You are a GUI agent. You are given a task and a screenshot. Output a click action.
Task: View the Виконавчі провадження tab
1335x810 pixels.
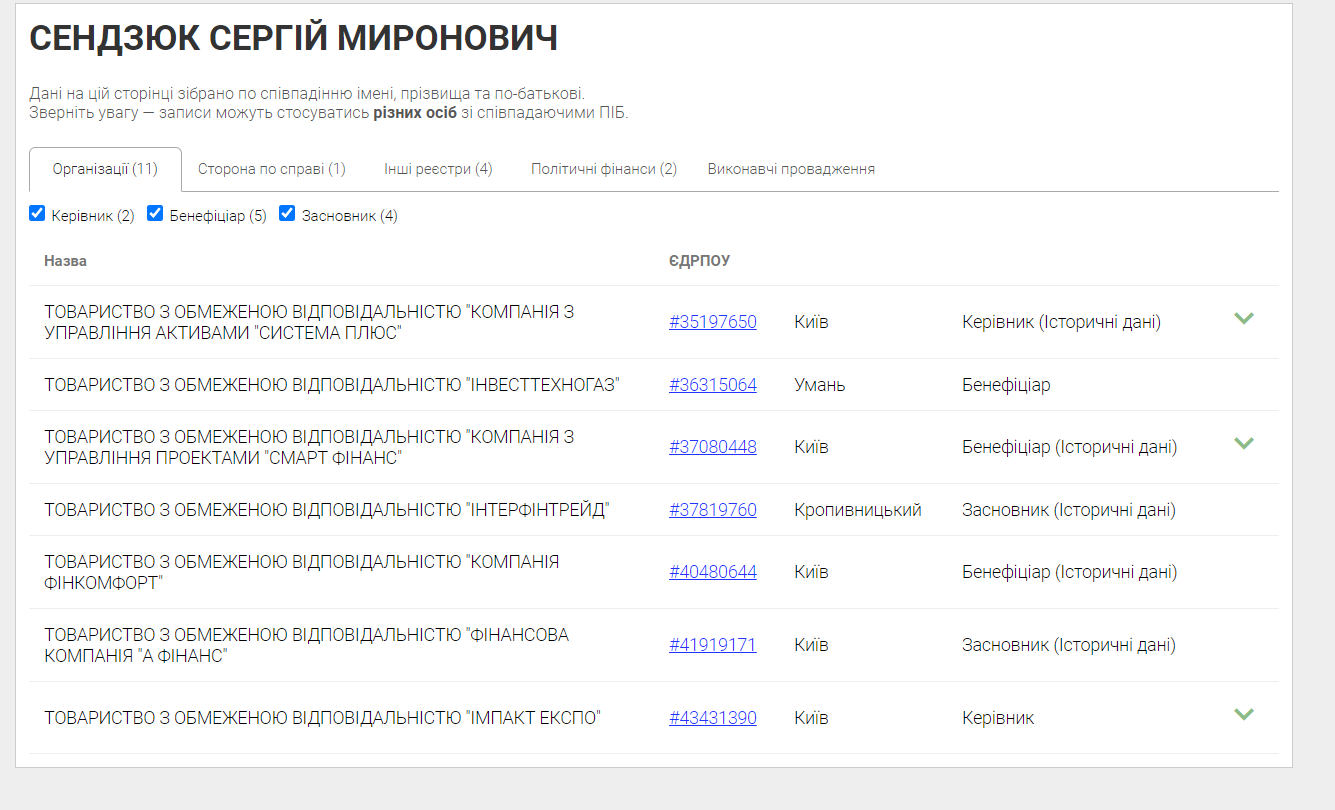(790, 169)
